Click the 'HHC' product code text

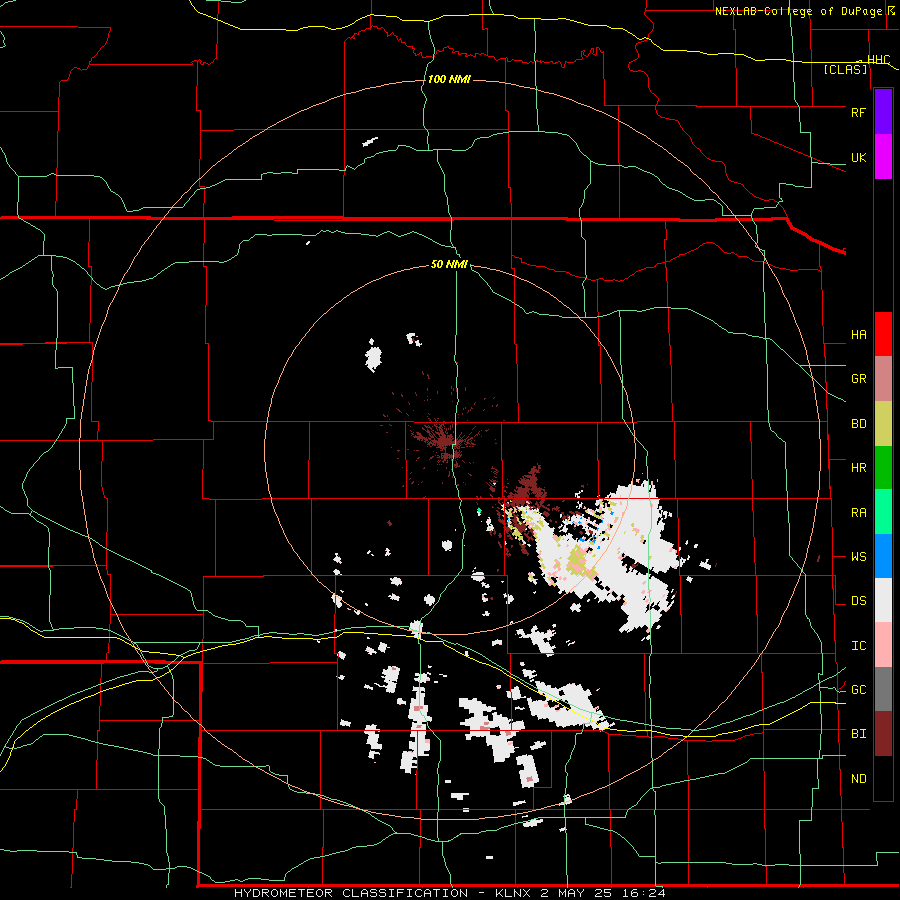878,60
